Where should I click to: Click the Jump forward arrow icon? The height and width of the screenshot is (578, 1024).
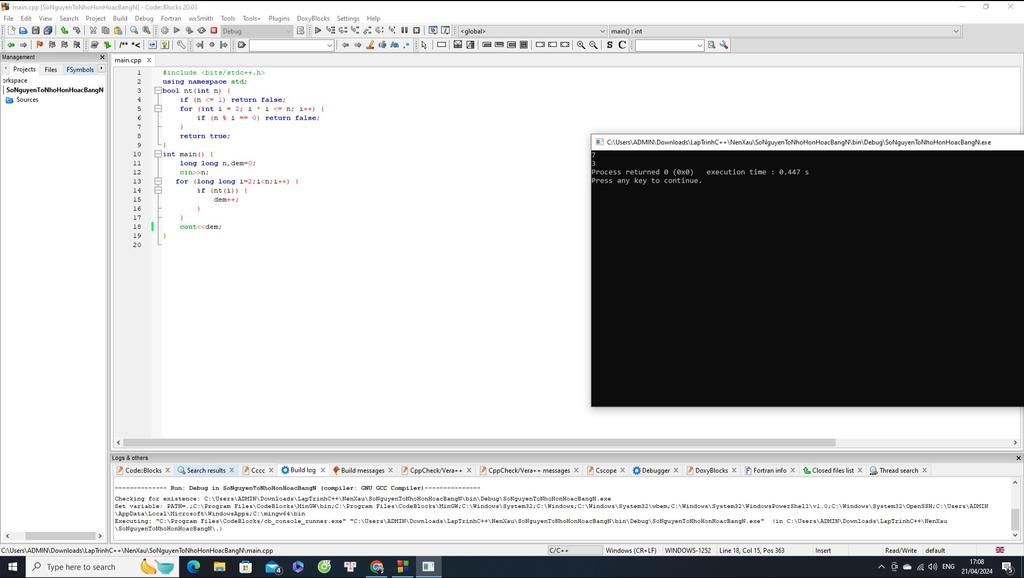tap(24, 45)
